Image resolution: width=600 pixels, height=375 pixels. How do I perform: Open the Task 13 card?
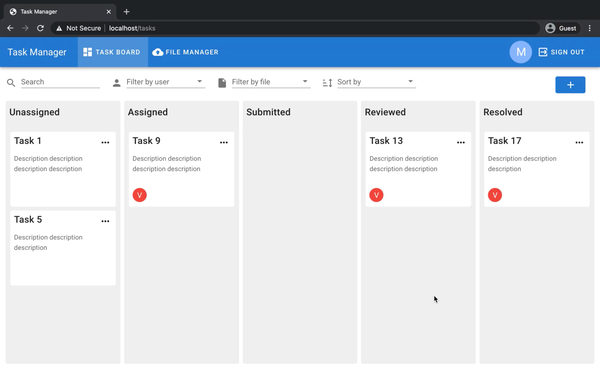pyautogui.click(x=418, y=169)
